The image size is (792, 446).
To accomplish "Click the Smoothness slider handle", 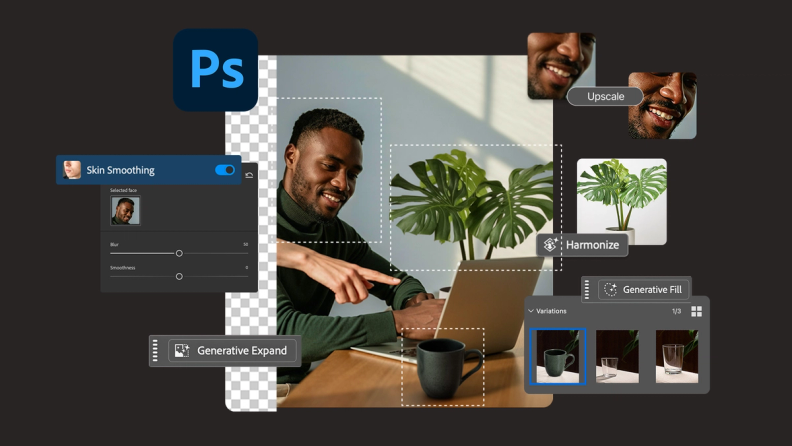I will 179,276.
